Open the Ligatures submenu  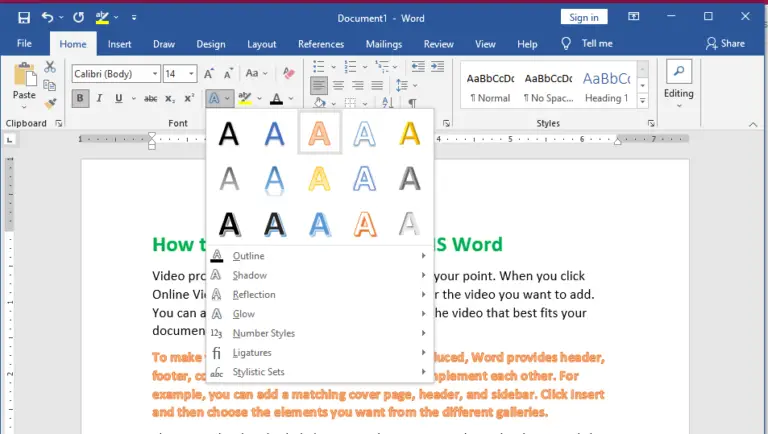tap(320, 353)
